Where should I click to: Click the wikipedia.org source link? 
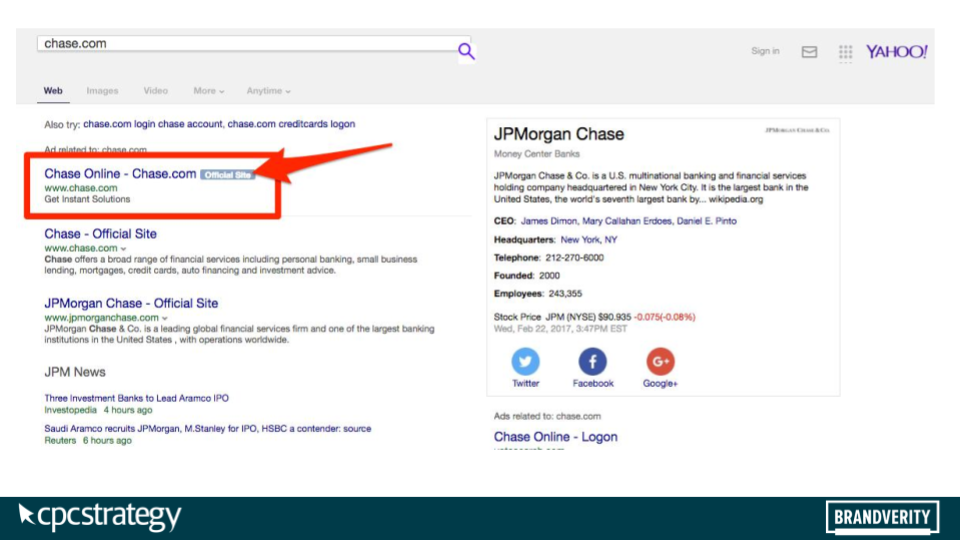(736, 199)
